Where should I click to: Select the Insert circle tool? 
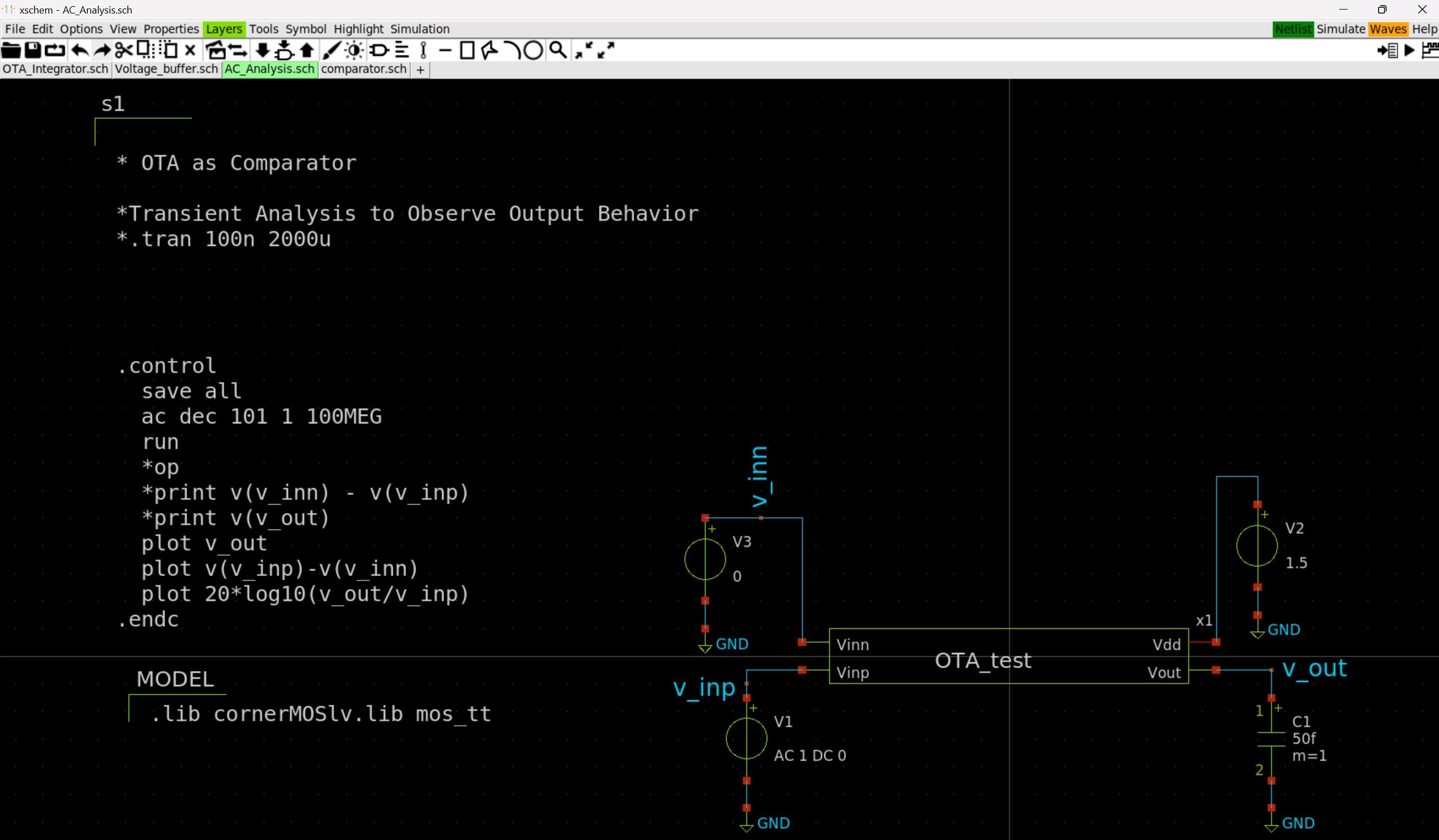tap(534, 51)
